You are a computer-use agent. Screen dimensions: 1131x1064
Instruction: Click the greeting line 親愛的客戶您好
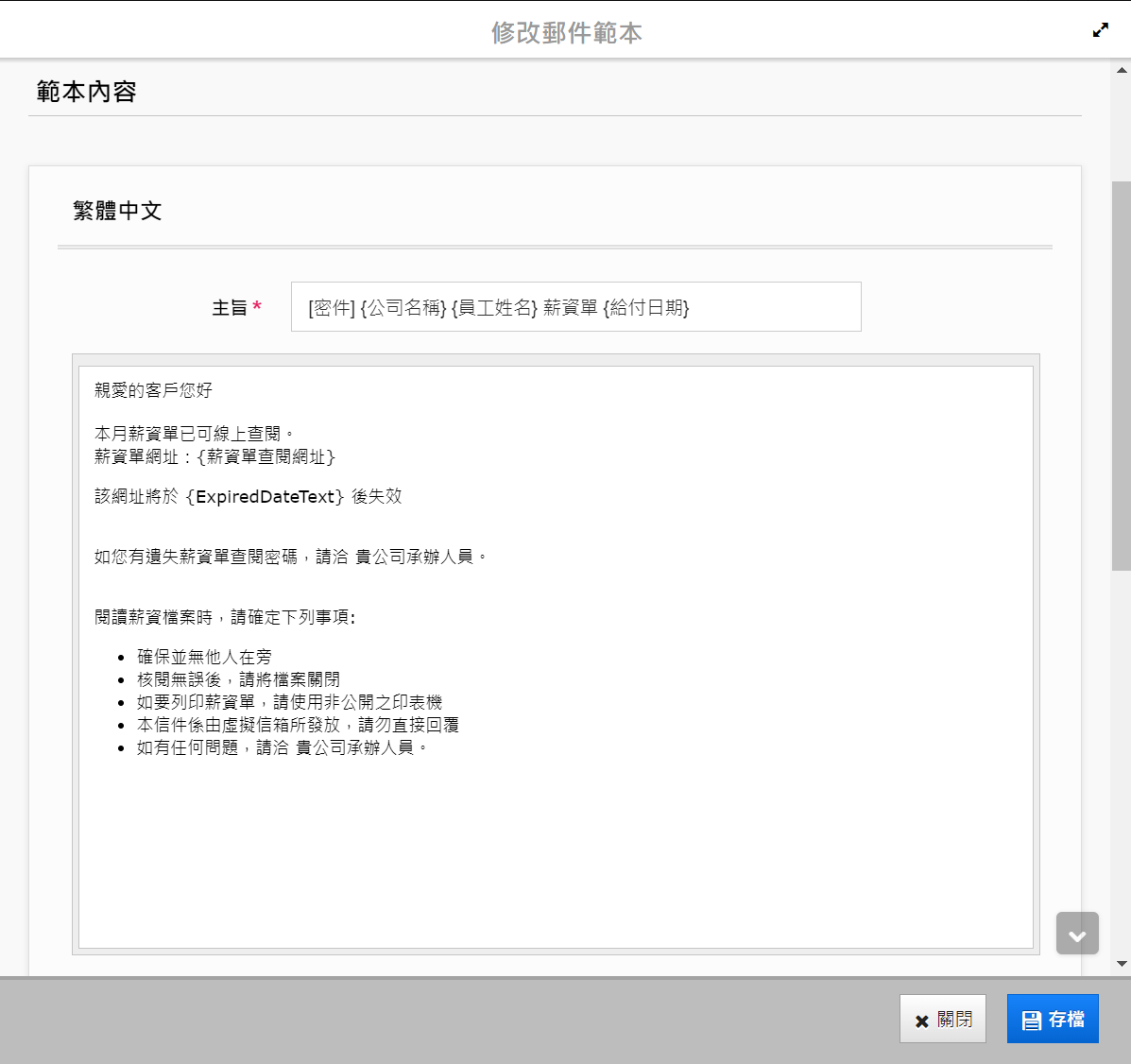[x=153, y=390]
